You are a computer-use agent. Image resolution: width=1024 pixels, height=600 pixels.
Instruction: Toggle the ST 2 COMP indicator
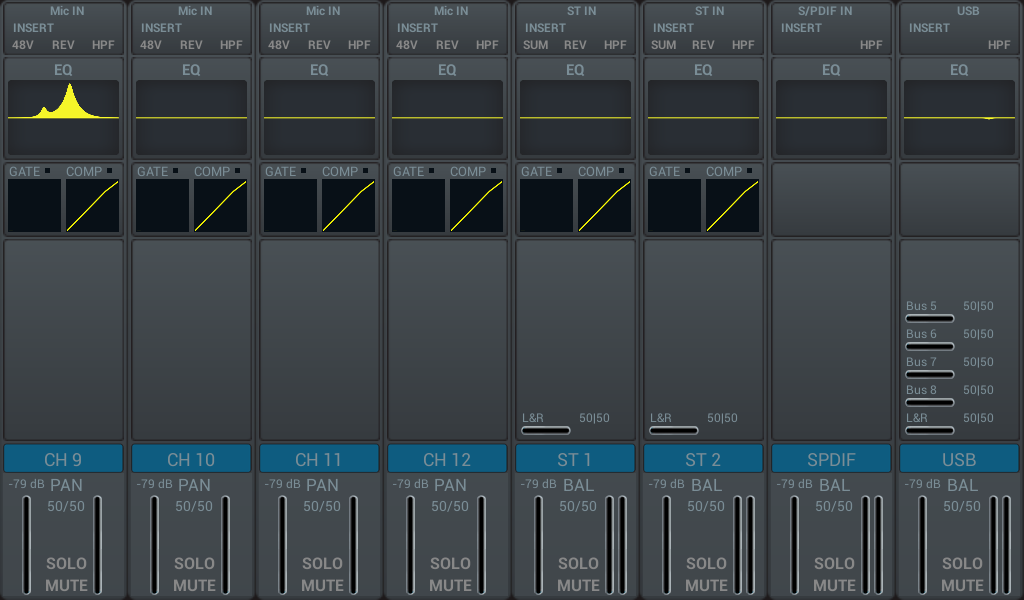[x=749, y=170]
